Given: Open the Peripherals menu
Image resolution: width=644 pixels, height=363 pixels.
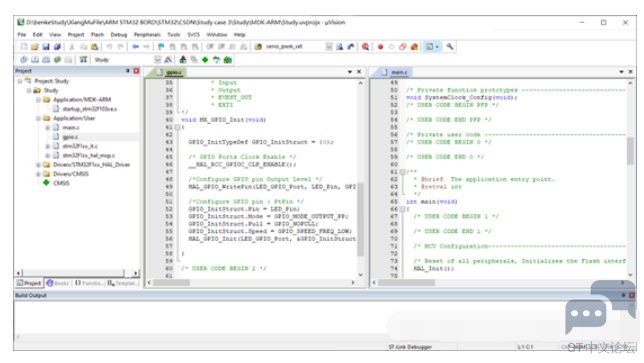Looking at the screenshot, I should (147, 35).
